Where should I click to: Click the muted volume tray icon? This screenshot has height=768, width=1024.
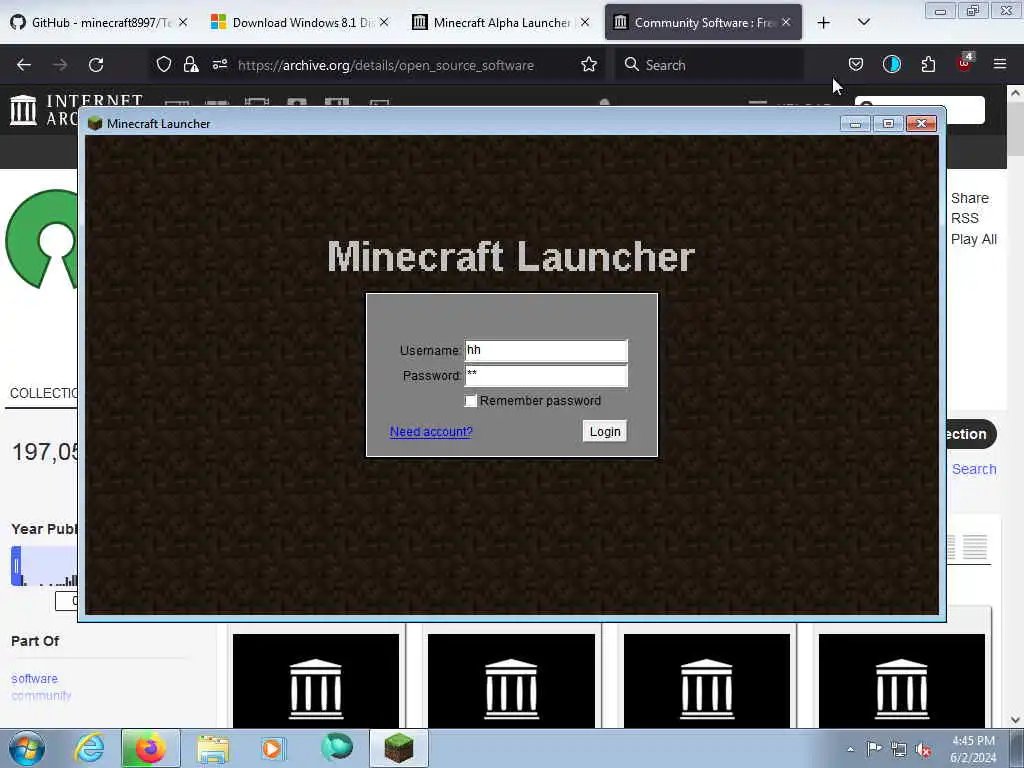tap(923, 750)
